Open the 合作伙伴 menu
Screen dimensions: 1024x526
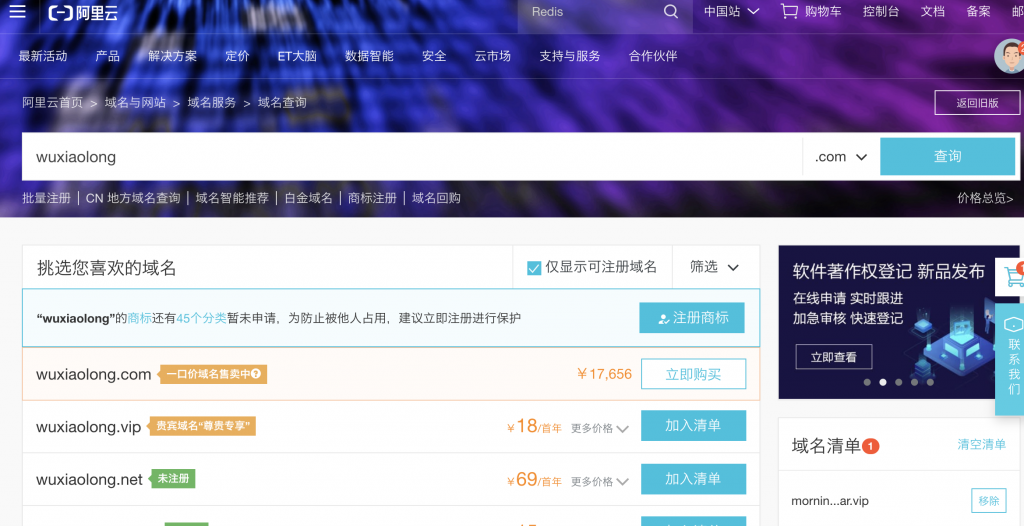coord(653,56)
